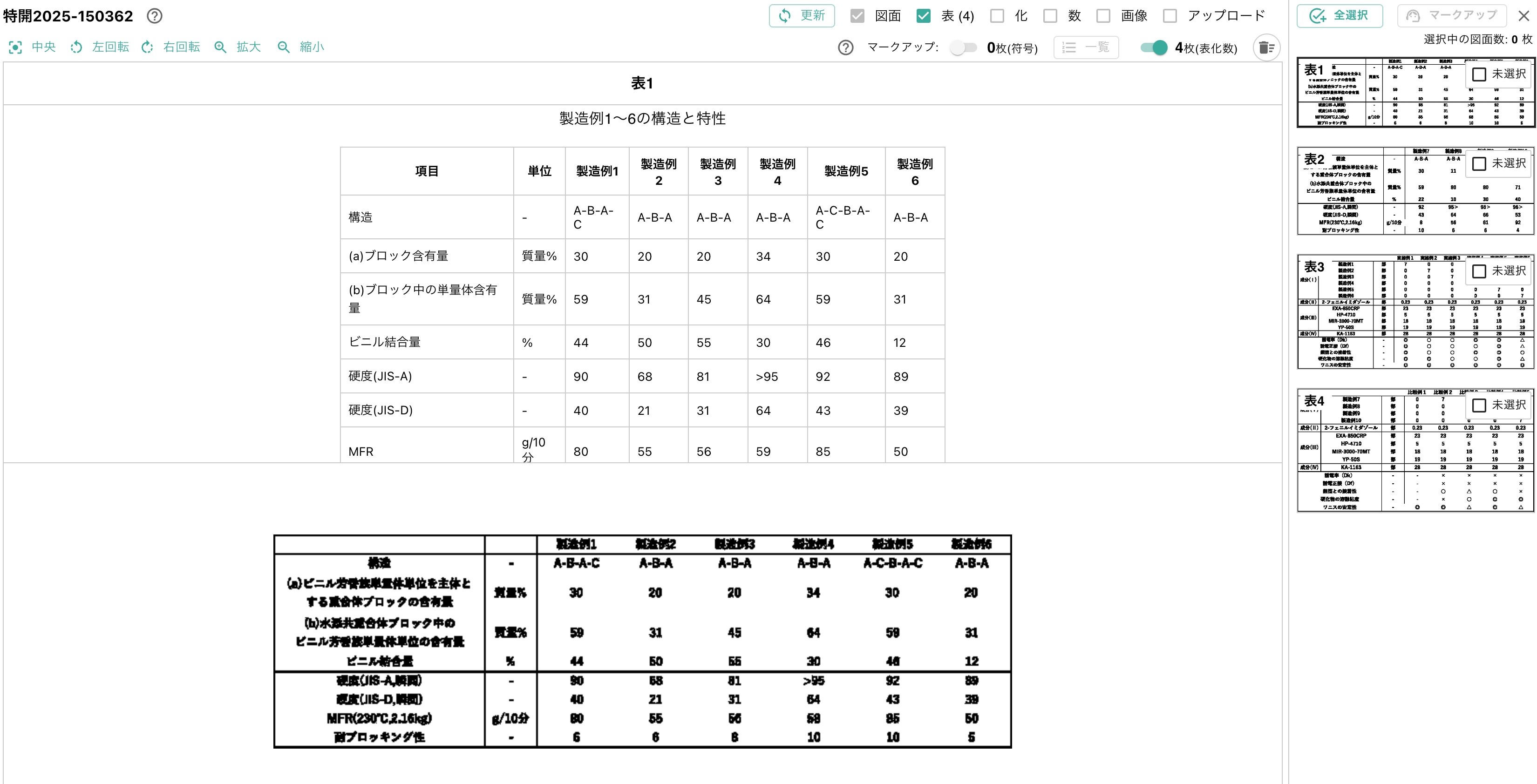Click the 項目 column header
1537x784 pixels.
(427, 171)
